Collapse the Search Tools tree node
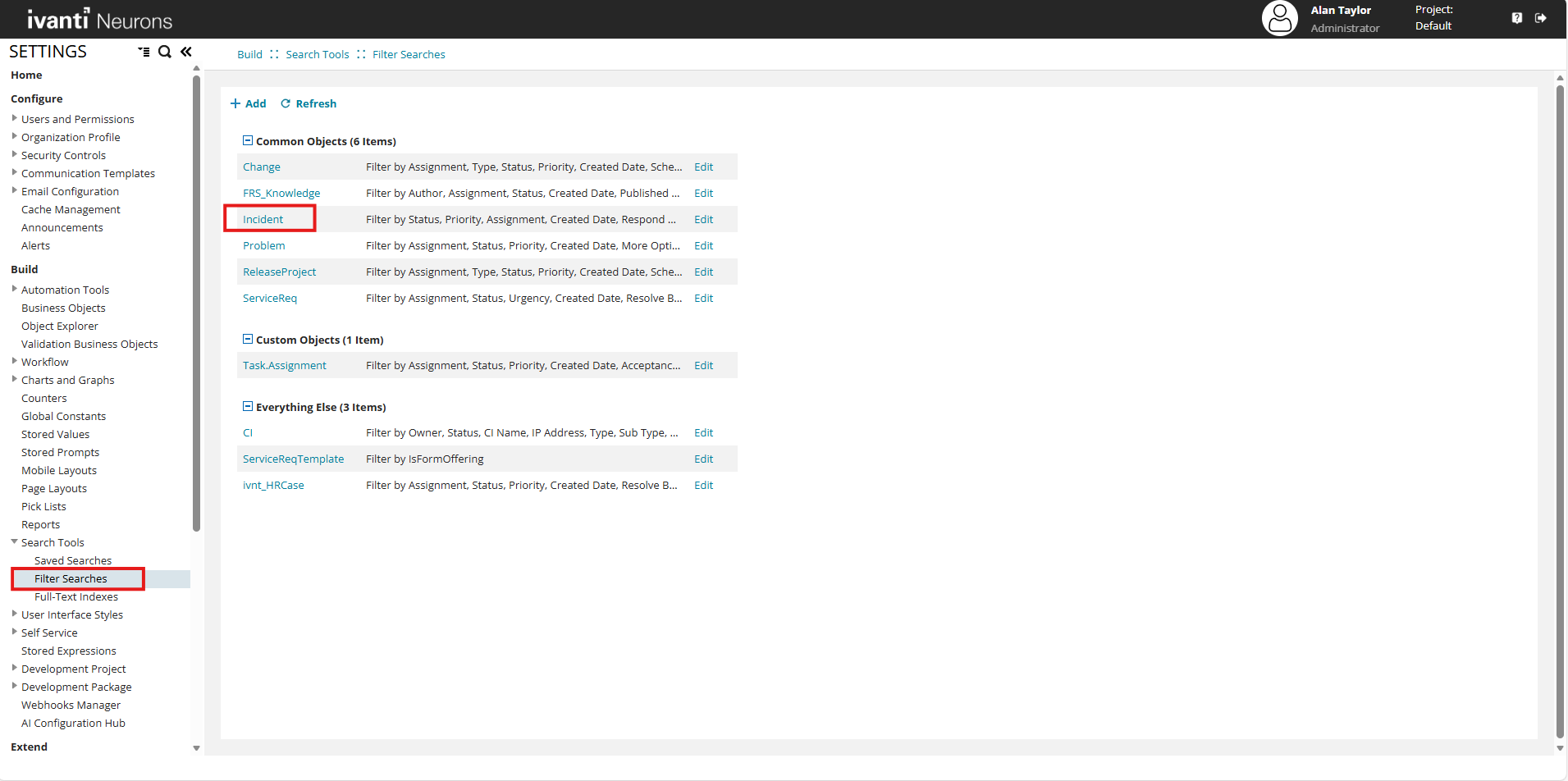Screen dimensions: 1568x781 click(x=15, y=541)
